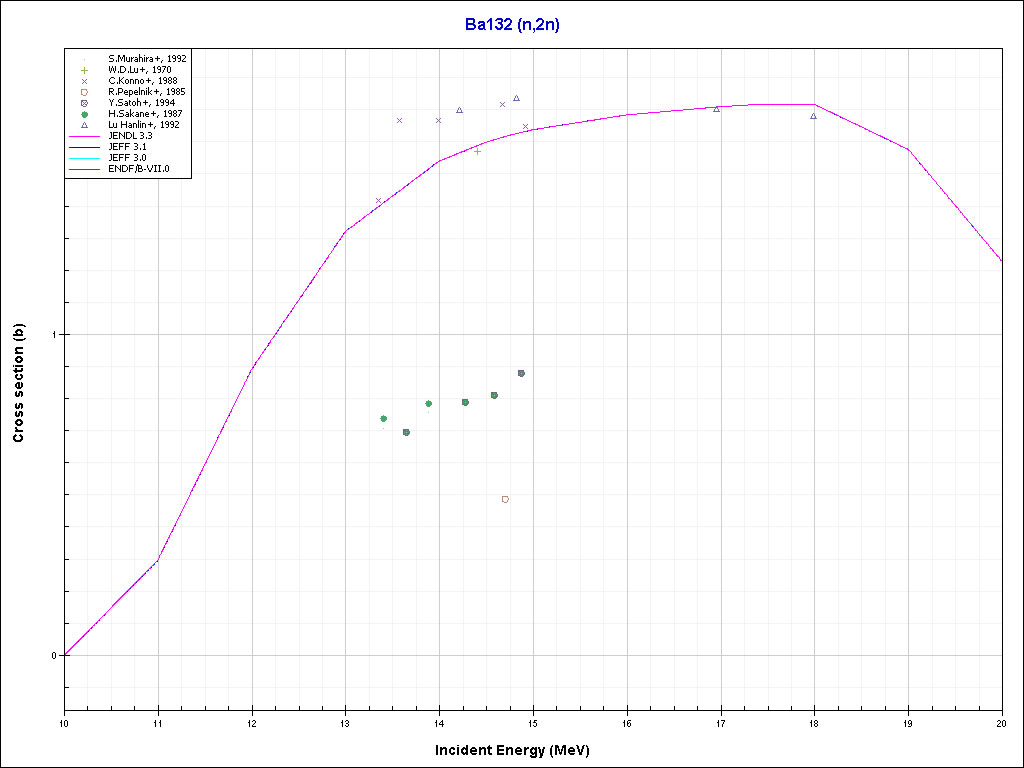Viewport: 1024px width, 768px height.
Task: Click the Incident Energy (MeV) axis label
Action: pos(519,750)
